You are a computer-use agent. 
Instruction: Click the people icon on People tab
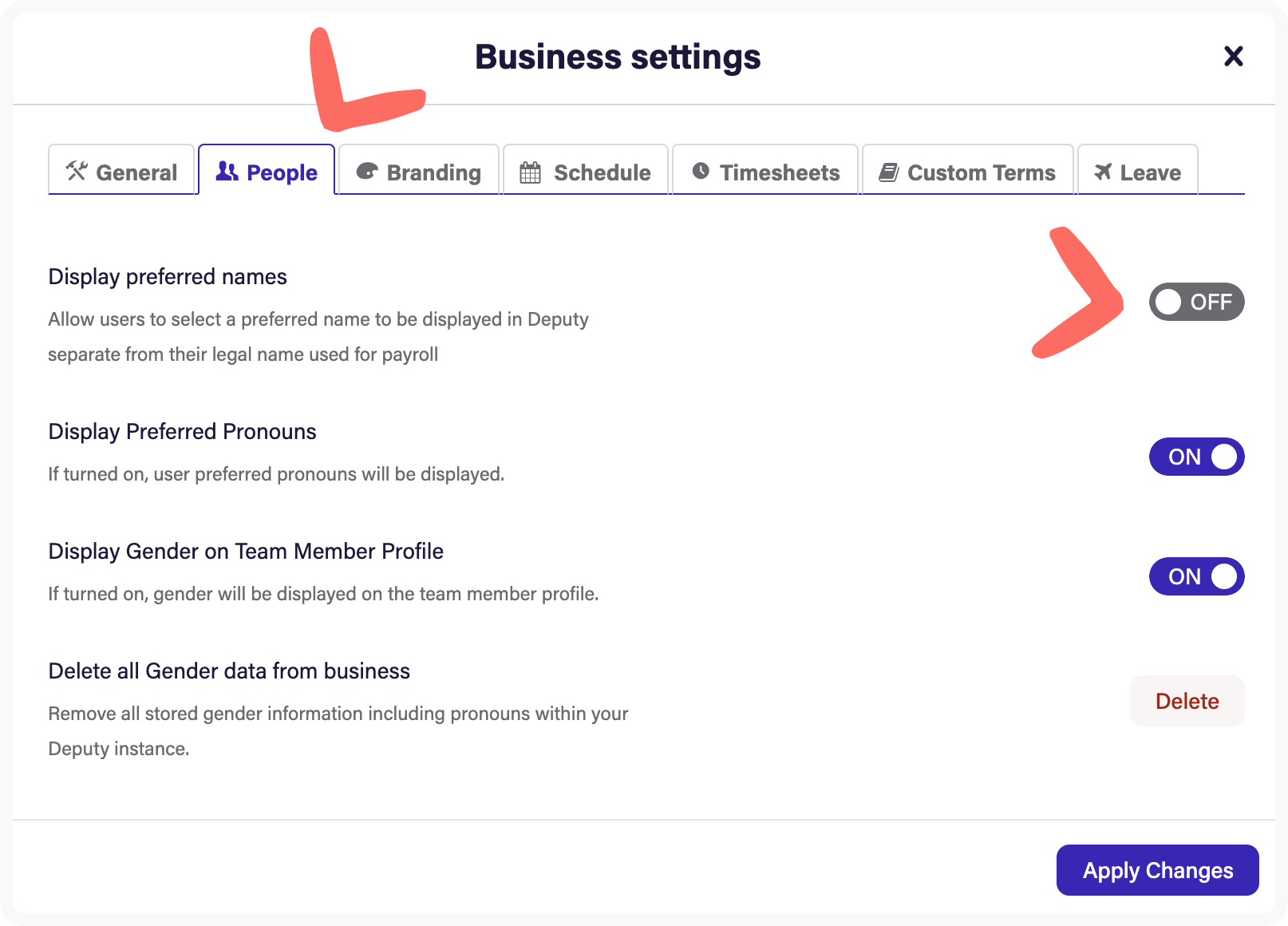tap(227, 171)
